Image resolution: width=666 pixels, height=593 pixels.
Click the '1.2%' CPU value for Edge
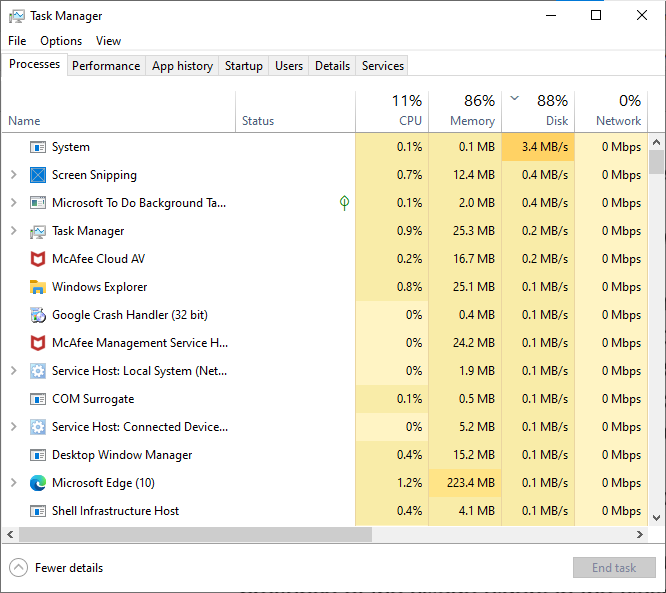click(409, 483)
